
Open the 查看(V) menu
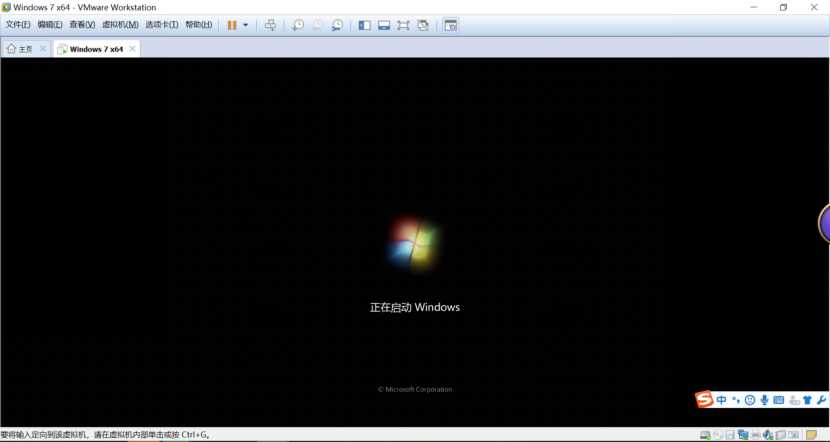click(x=82, y=25)
